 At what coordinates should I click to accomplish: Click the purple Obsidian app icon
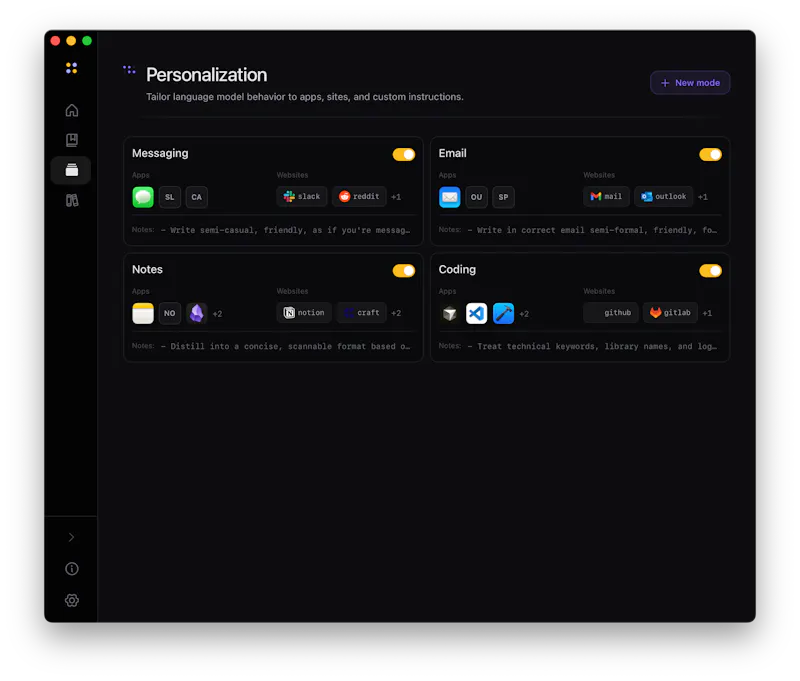click(x=196, y=313)
